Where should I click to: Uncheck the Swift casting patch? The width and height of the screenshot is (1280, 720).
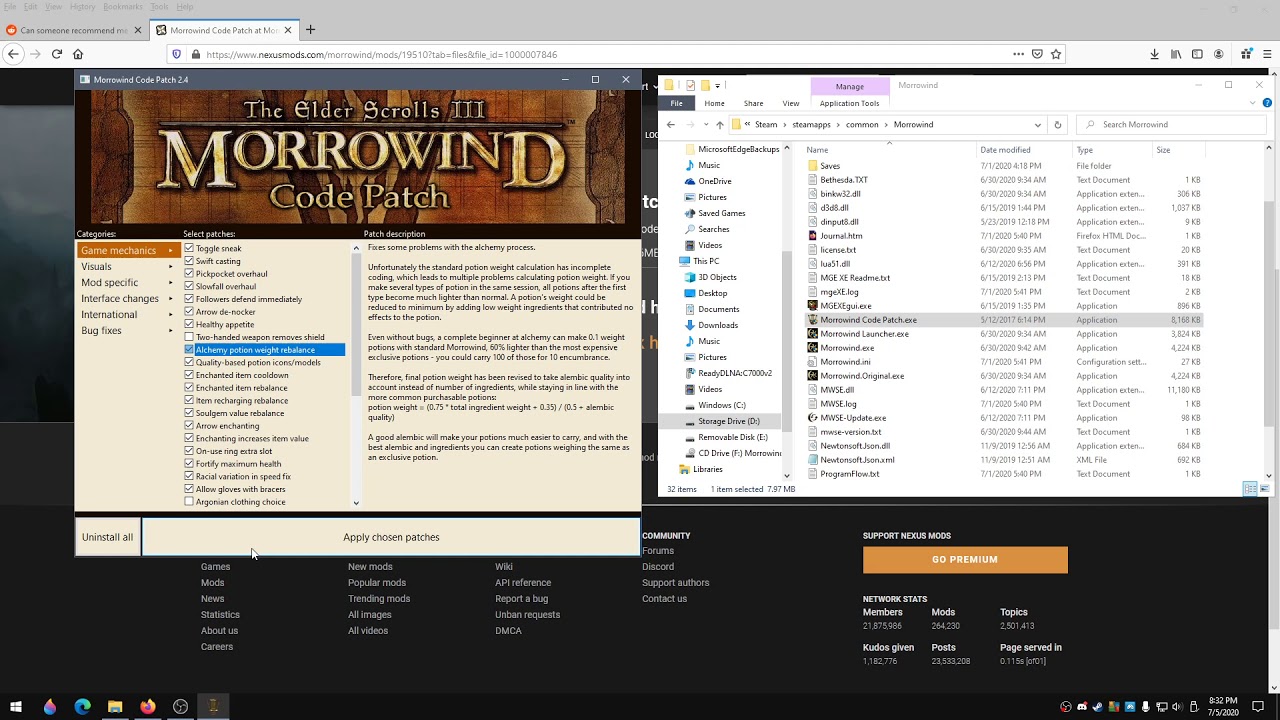click(x=189, y=261)
